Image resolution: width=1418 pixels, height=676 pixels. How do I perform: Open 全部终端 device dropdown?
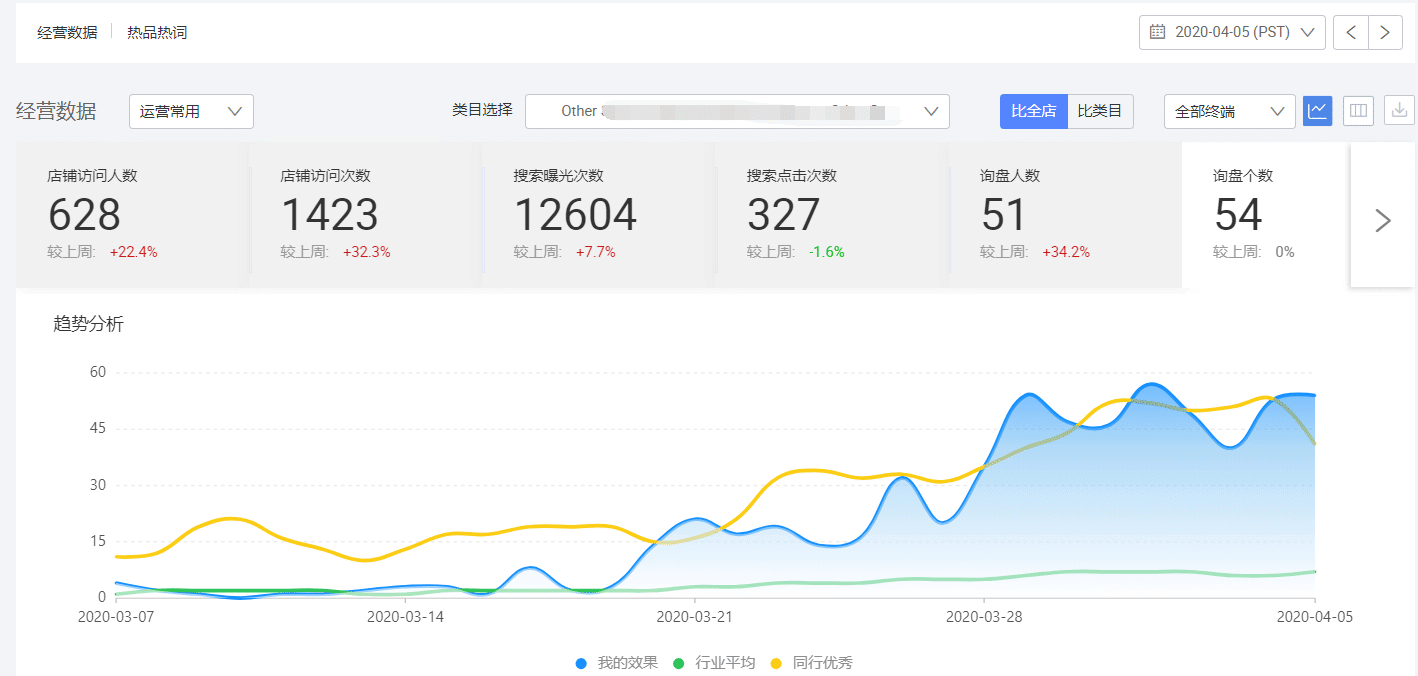(x=1229, y=111)
